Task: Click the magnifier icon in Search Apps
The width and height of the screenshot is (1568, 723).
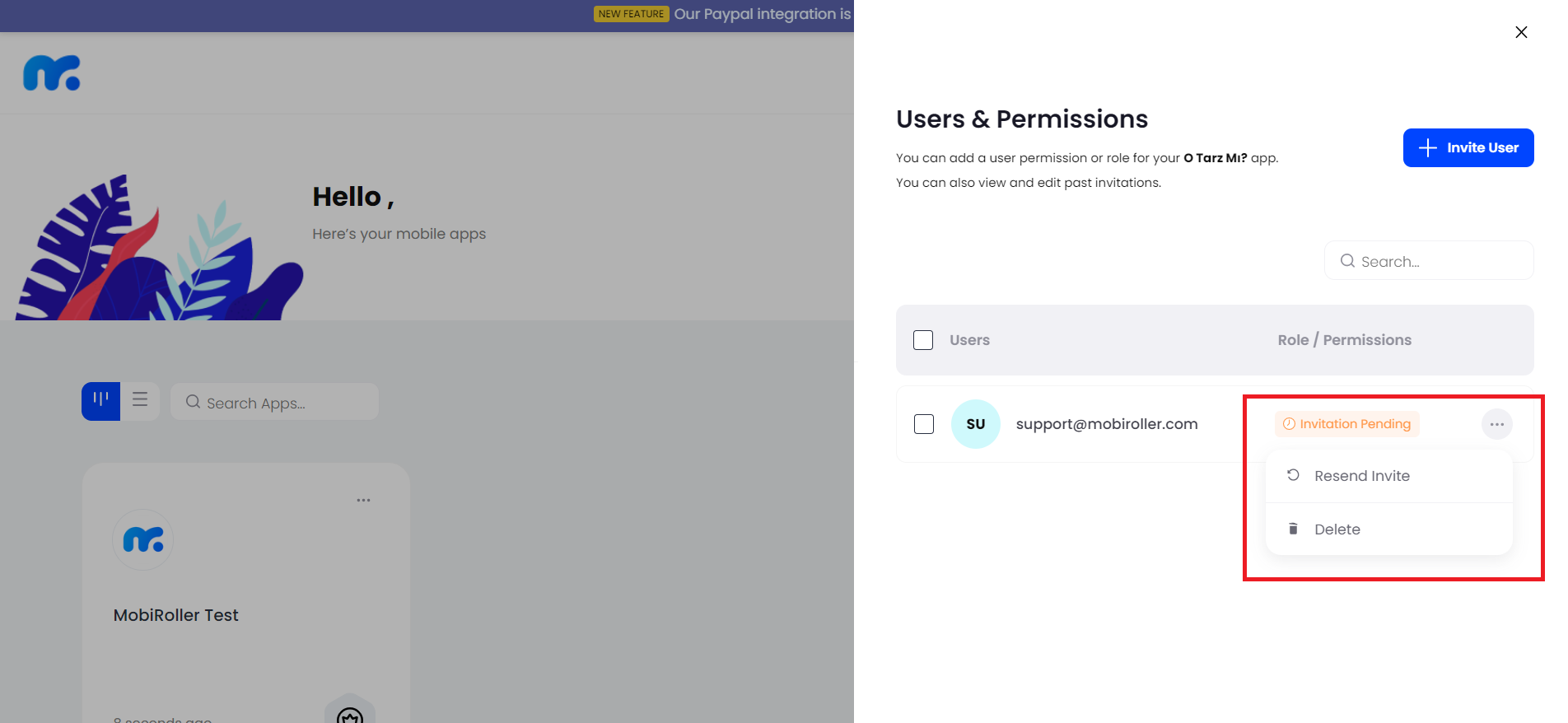Action: pos(193,401)
